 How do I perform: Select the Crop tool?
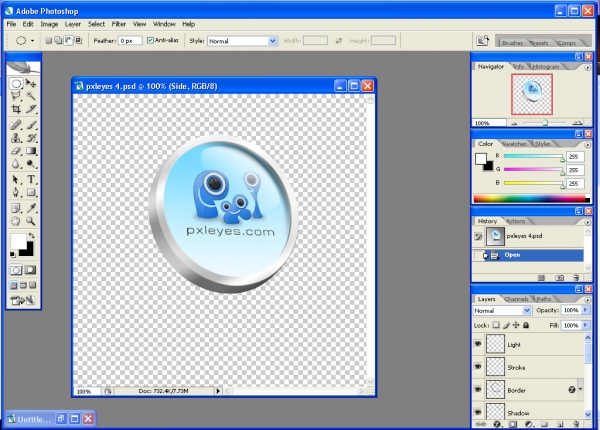click(16, 109)
